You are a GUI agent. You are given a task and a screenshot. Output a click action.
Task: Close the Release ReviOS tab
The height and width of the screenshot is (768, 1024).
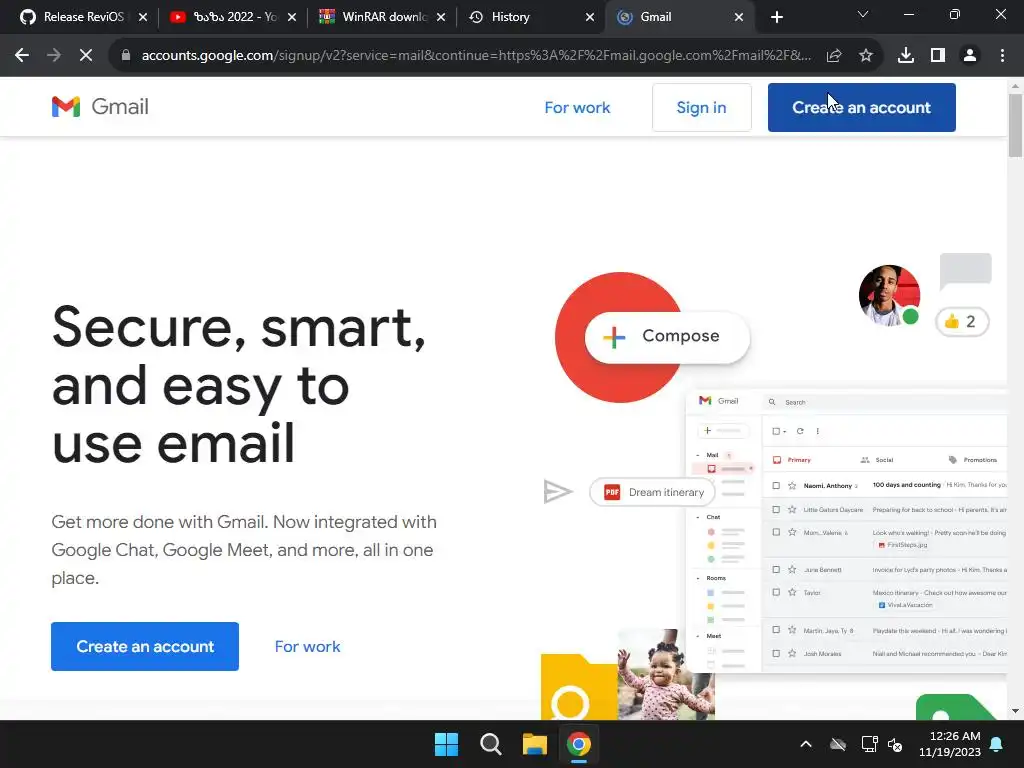143,17
